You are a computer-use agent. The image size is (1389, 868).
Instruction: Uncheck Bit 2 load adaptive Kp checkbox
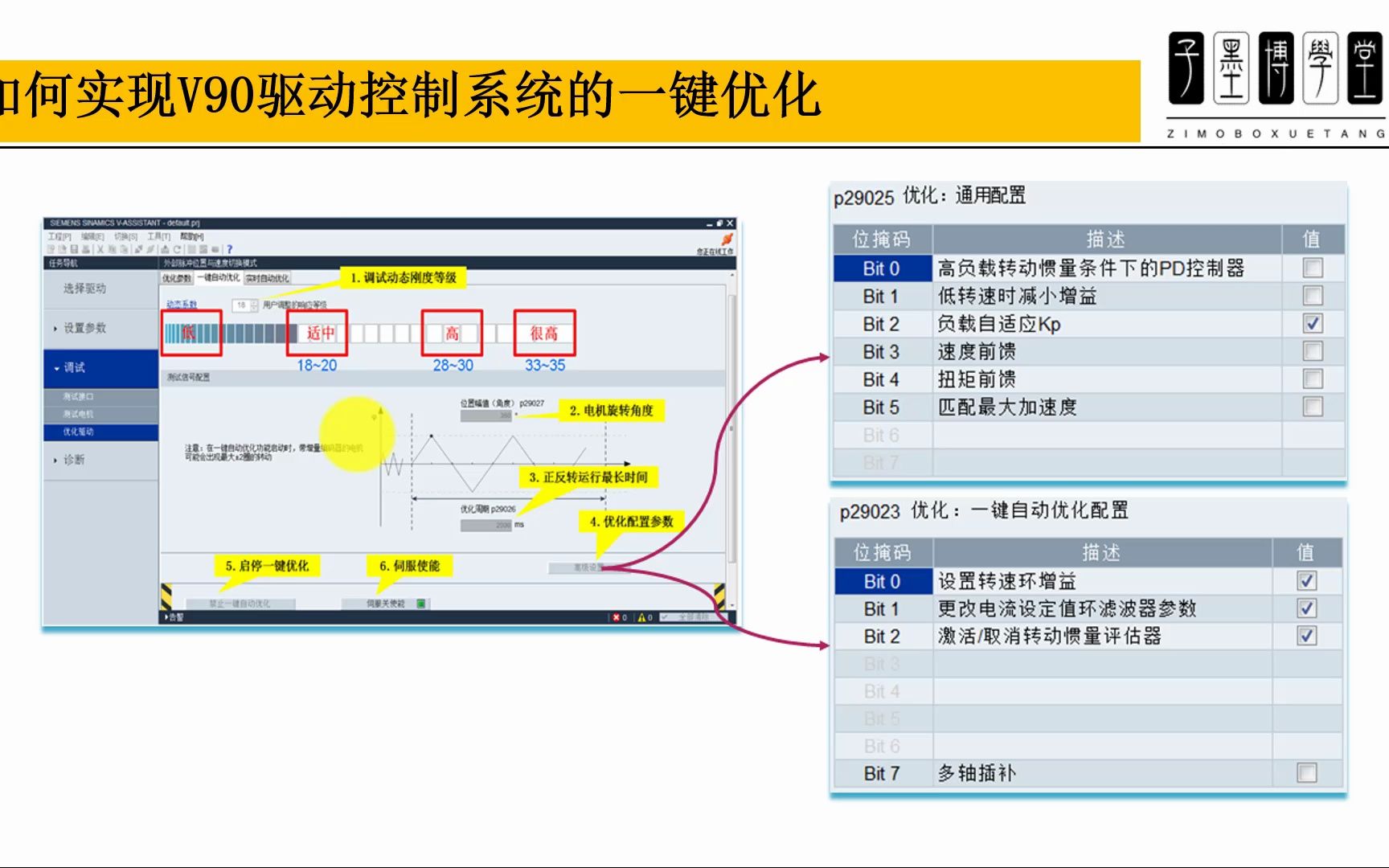pos(1313,323)
